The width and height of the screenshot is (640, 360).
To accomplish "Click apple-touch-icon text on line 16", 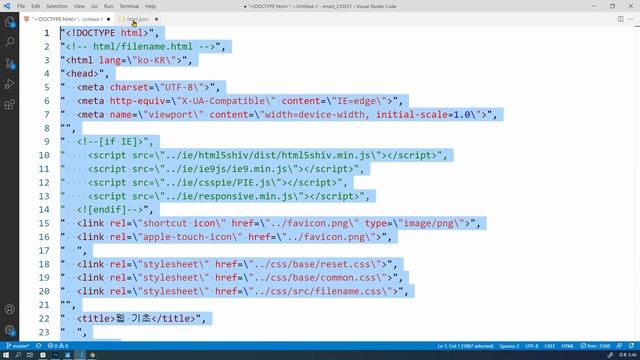I will tap(187, 237).
